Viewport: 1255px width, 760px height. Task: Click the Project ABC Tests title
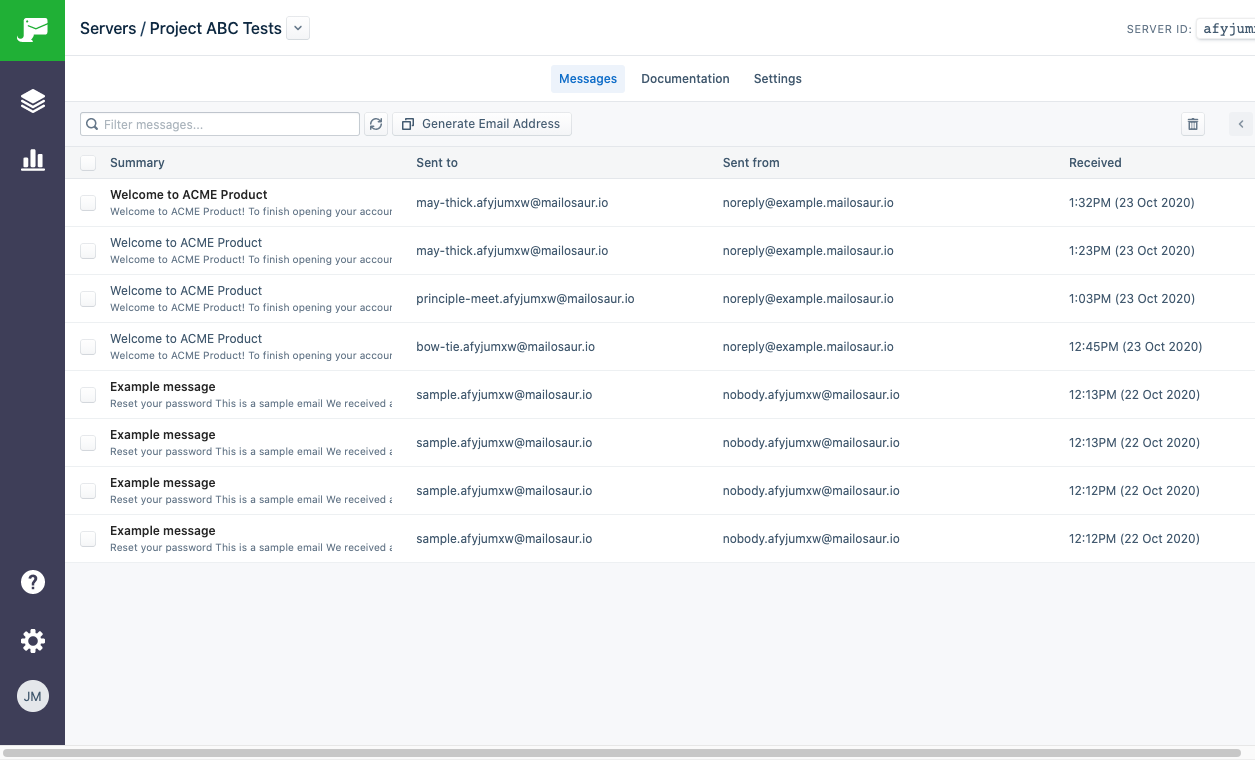tap(216, 28)
